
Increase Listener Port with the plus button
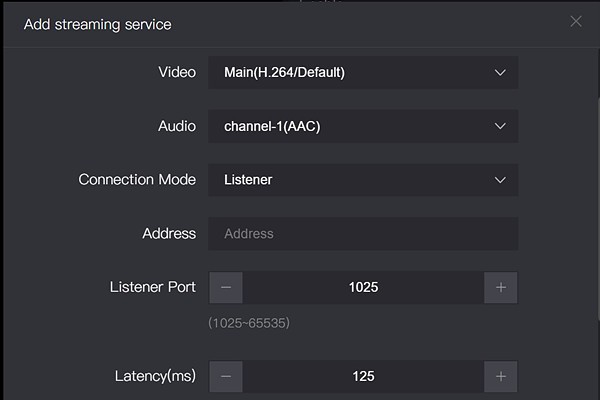point(501,288)
